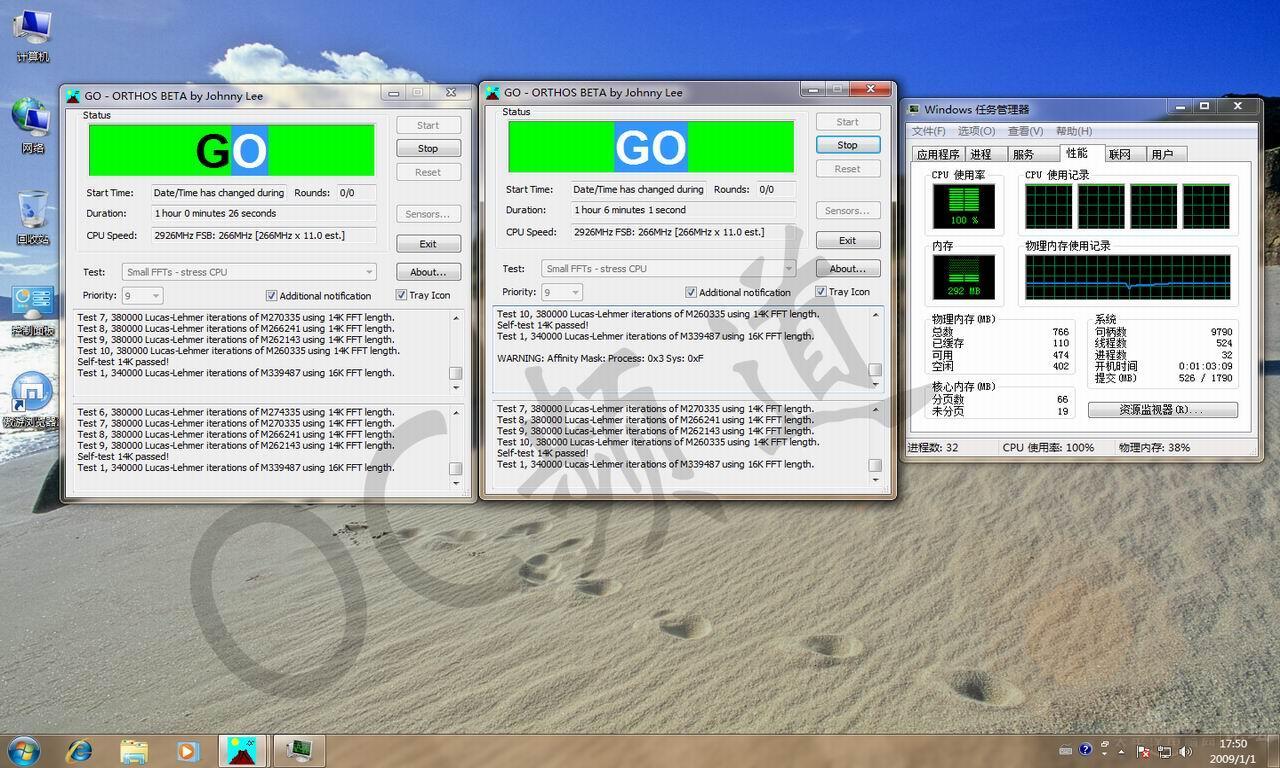Launch Windows Media Player from taskbar
Screen dimensions: 1280x768
click(187, 750)
